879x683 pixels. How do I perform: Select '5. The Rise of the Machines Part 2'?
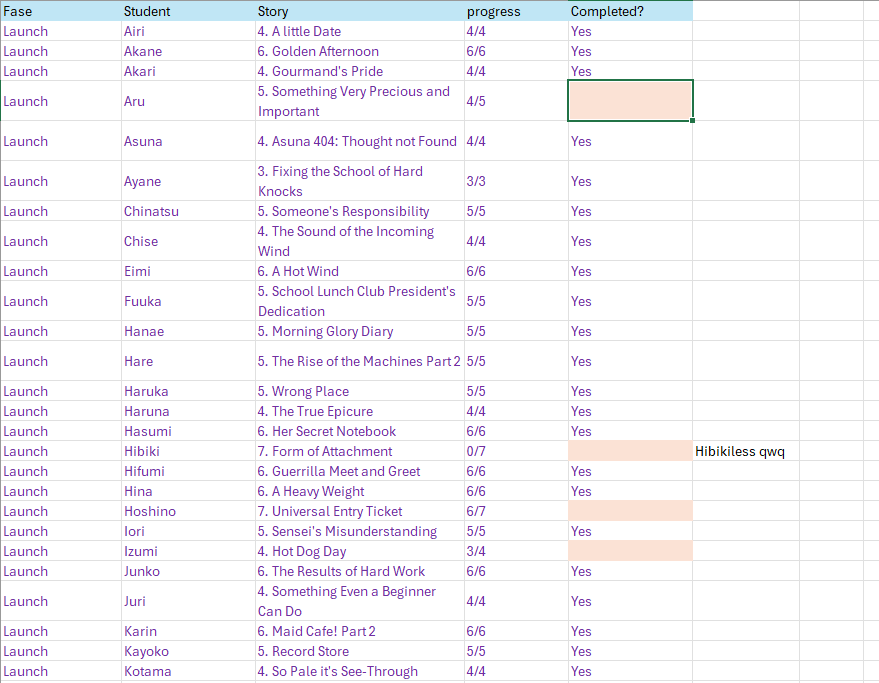coord(359,361)
